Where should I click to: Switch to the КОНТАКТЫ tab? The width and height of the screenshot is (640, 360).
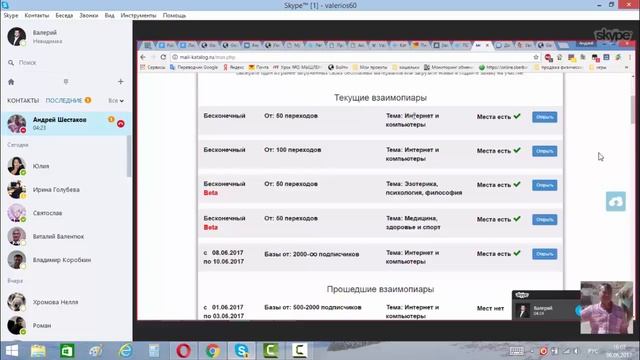click(x=23, y=100)
